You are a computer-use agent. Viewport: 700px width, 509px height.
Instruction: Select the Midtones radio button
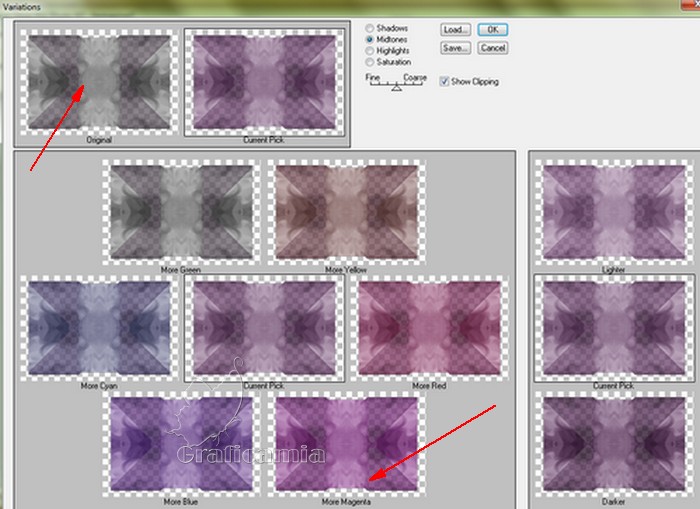pyautogui.click(x=370, y=39)
